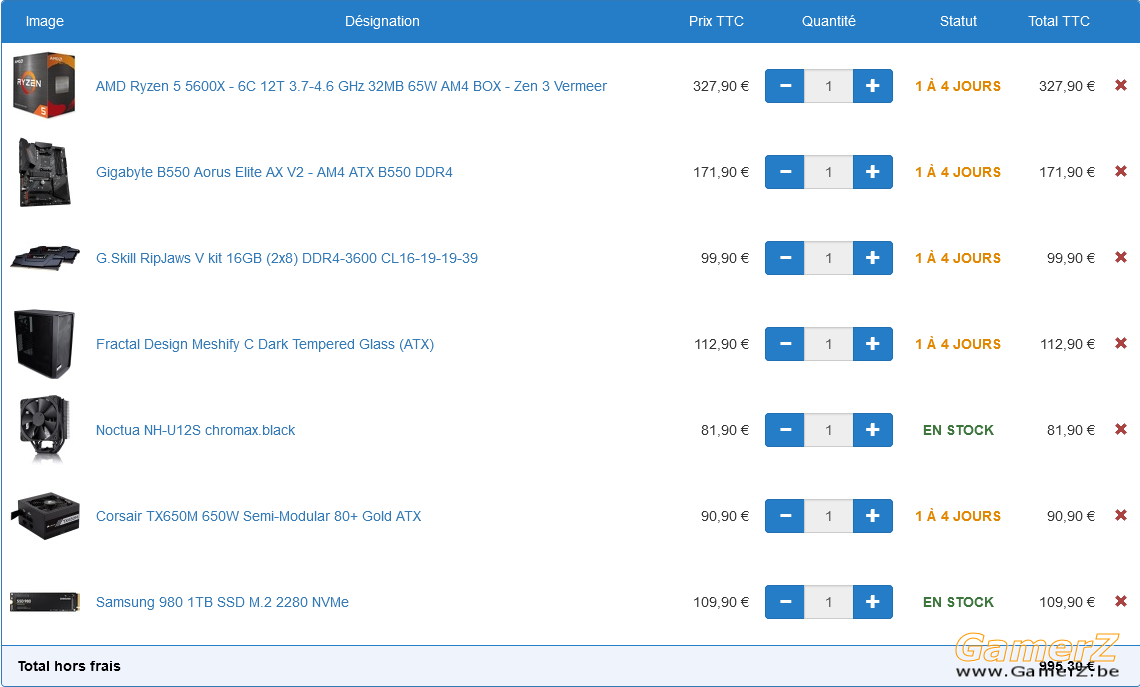This screenshot has height=687, width=1140.
Task: Click 1 À 4 JOURS status of Corsair
Action: 958,516
